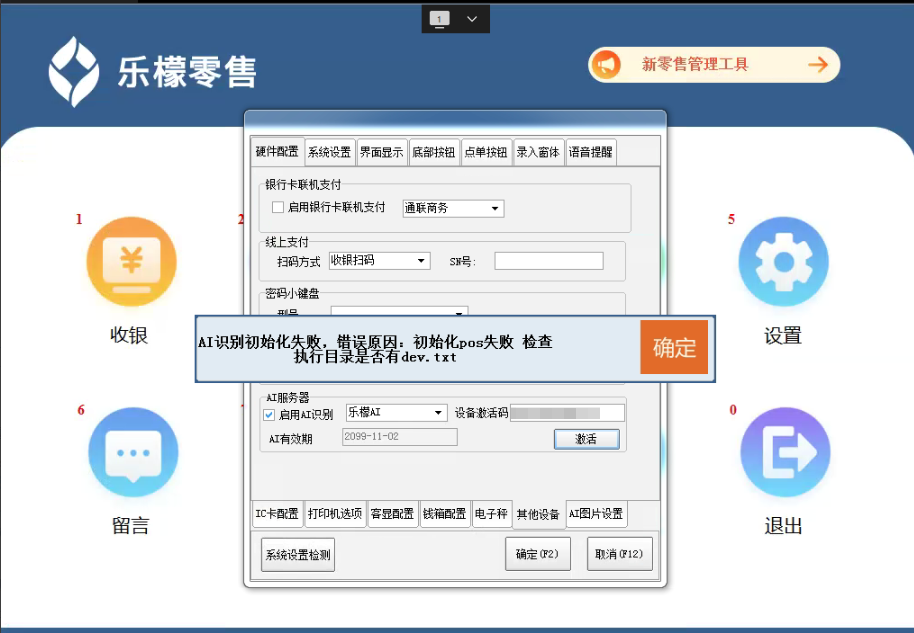Open the 留言 message icon

pyautogui.click(x=133, y=452)
